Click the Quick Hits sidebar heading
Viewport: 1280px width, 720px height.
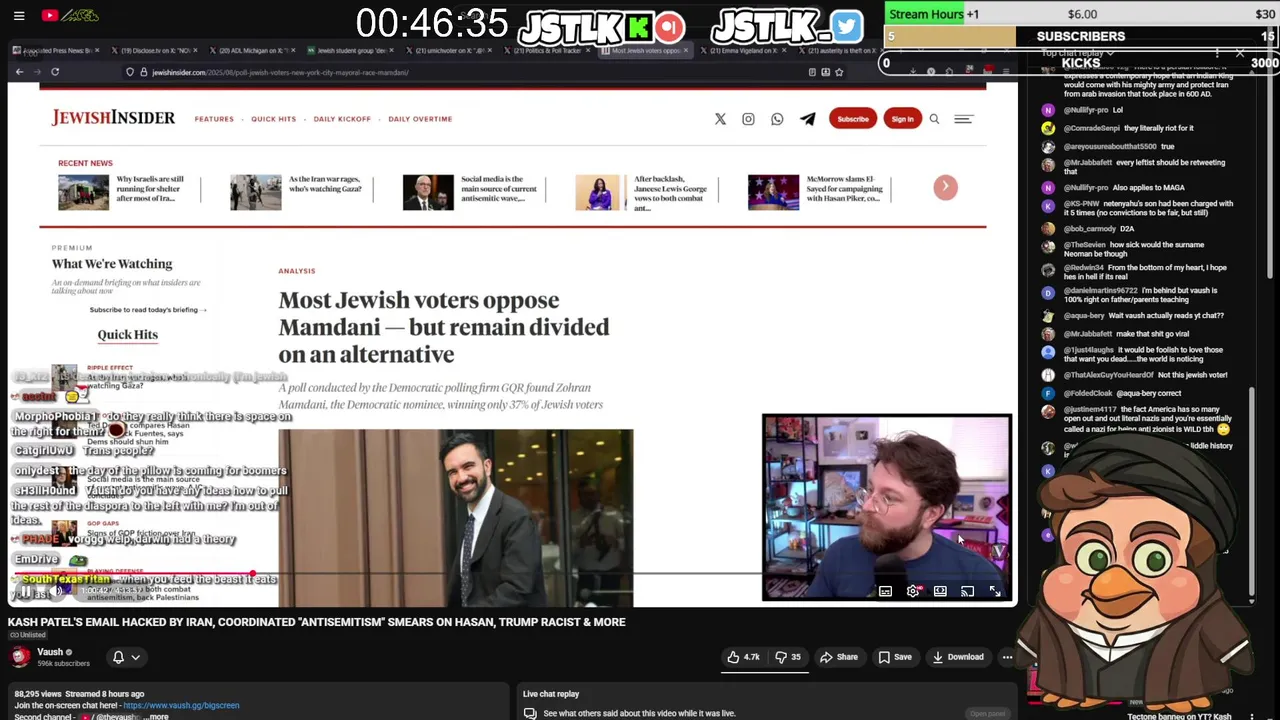(x=127, y=335)
